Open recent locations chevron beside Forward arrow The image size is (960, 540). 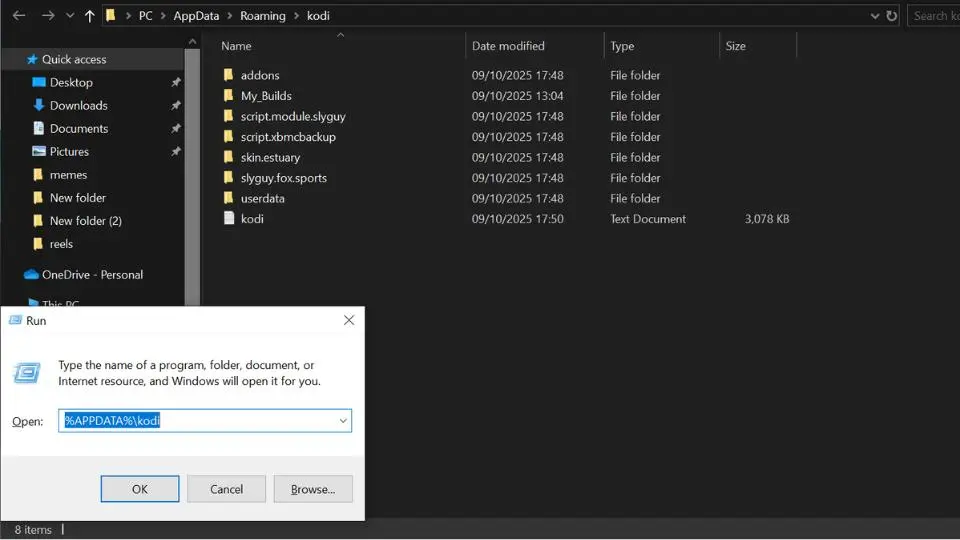pos(70,15)
